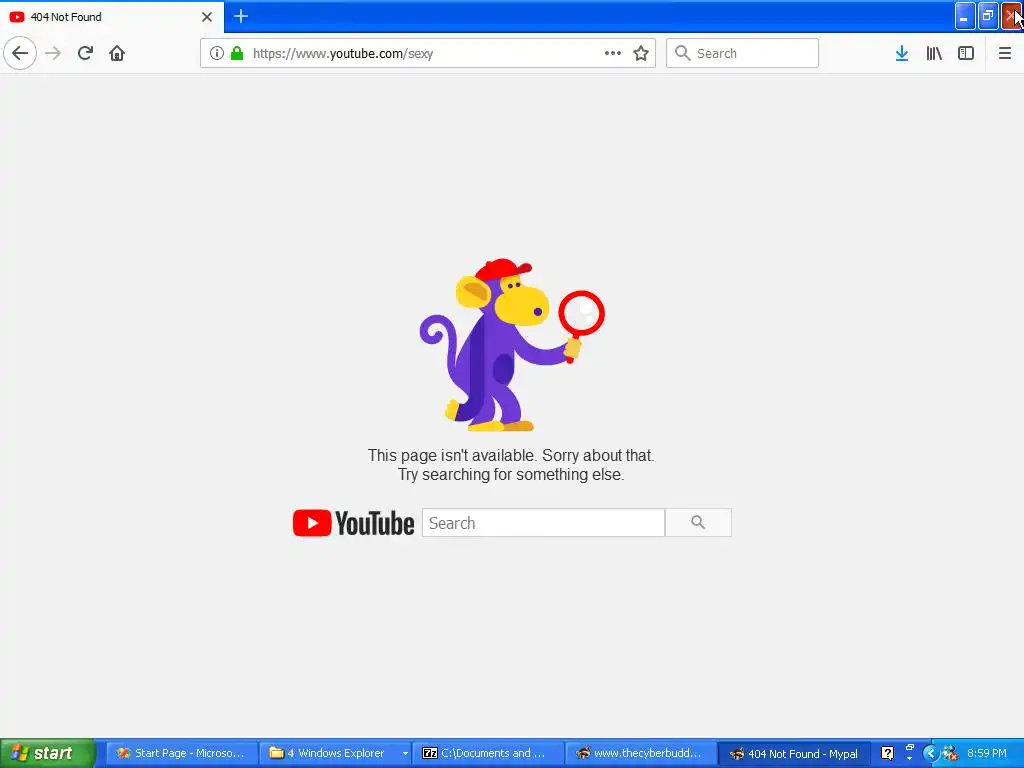Screen dimensions: 1024x768
Task: Go back to the previous page
Action: pos(20,53)
